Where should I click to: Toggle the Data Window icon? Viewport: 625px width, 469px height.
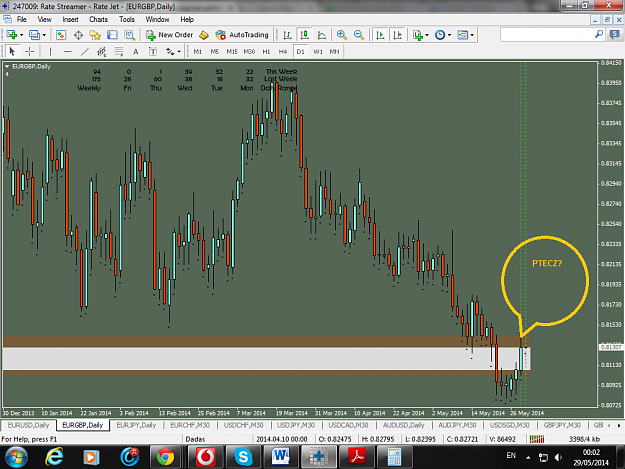[78, 35]
